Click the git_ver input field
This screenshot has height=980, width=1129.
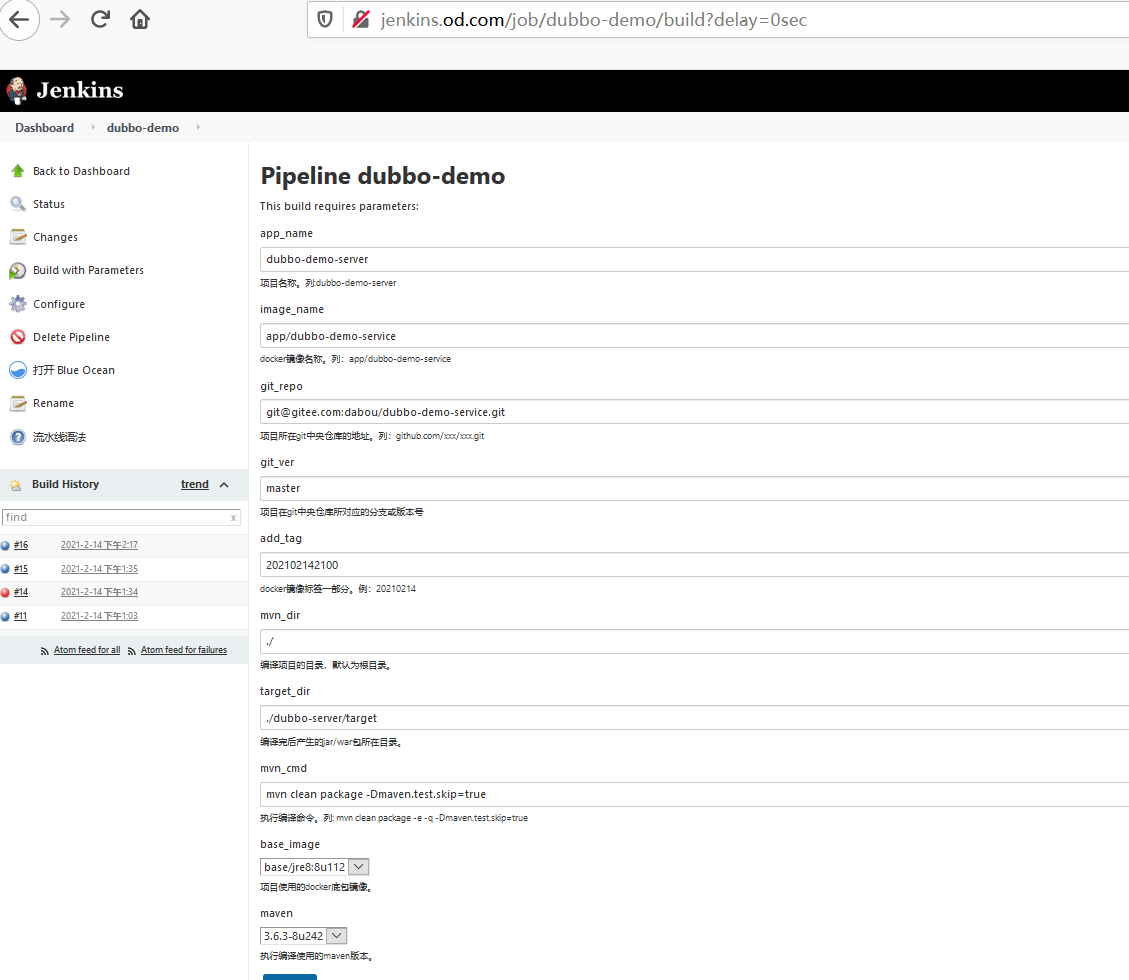pos(694,488)
